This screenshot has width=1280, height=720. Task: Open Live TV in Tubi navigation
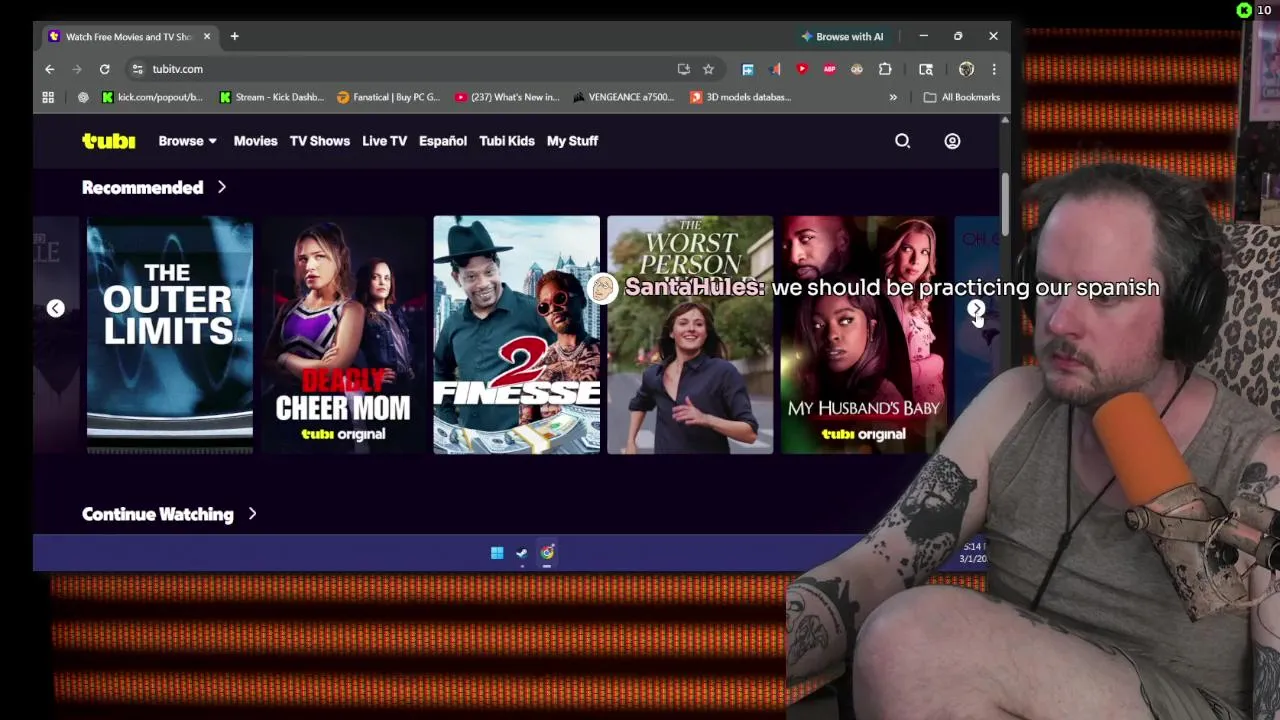pos(384,141)
